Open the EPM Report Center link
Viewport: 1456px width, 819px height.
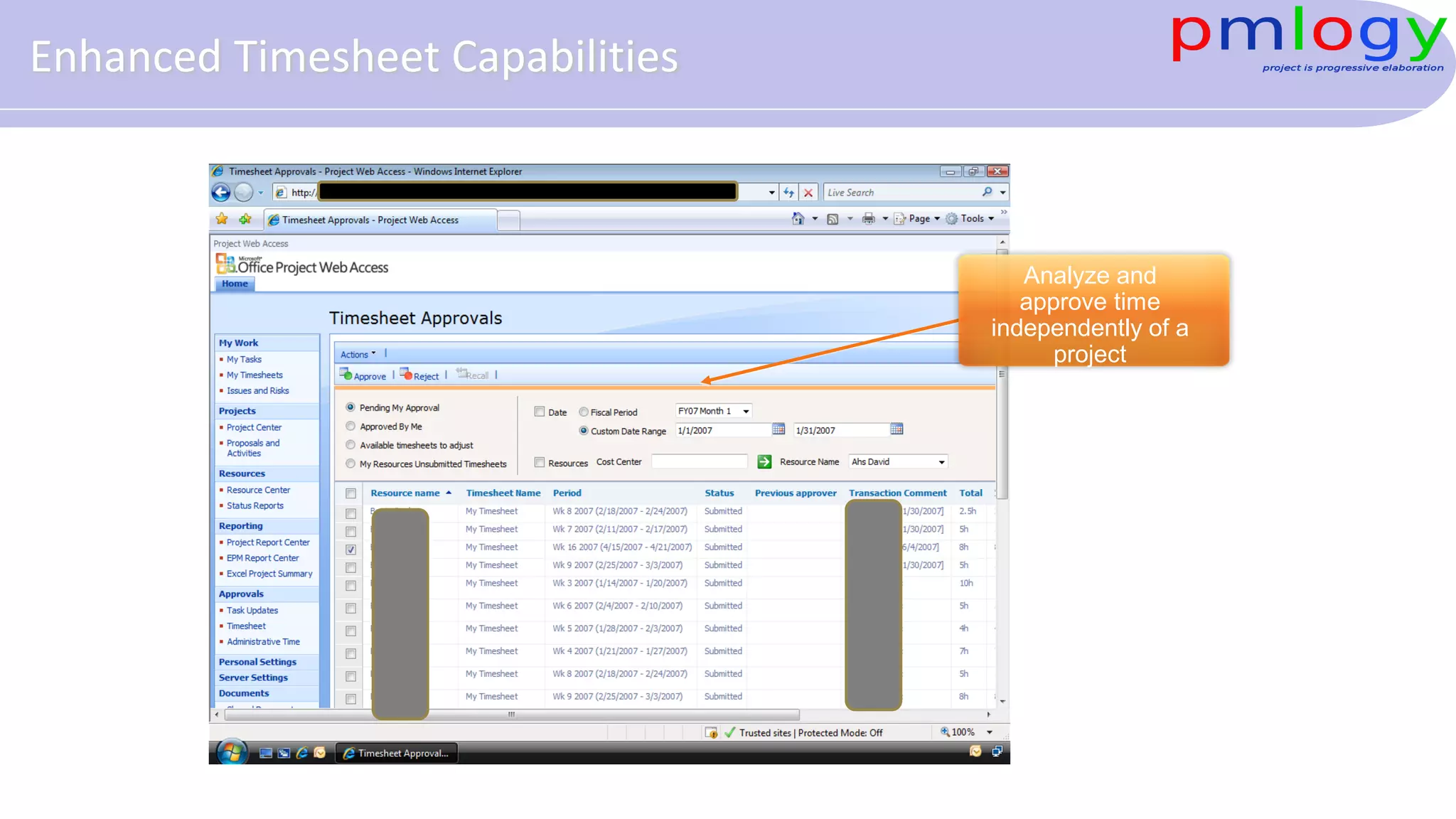click(x=262, y=559)
